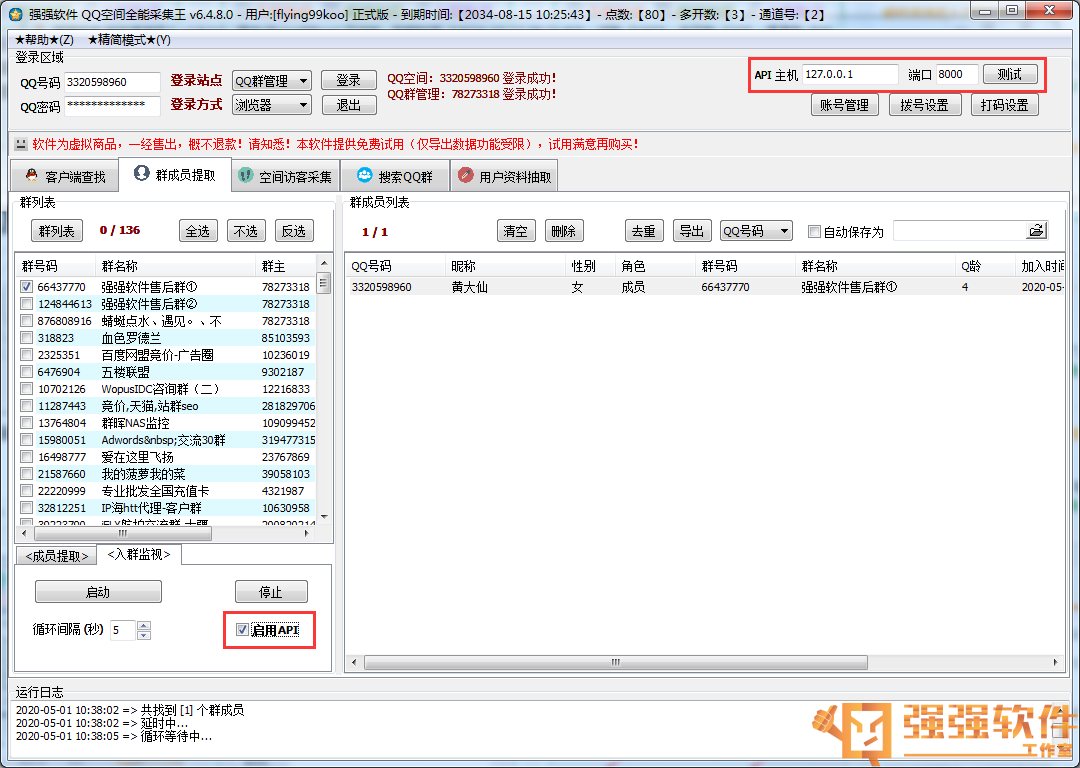Click the 停止 stop button
This screenshot has width=1080, height=768.
(271, 592)
